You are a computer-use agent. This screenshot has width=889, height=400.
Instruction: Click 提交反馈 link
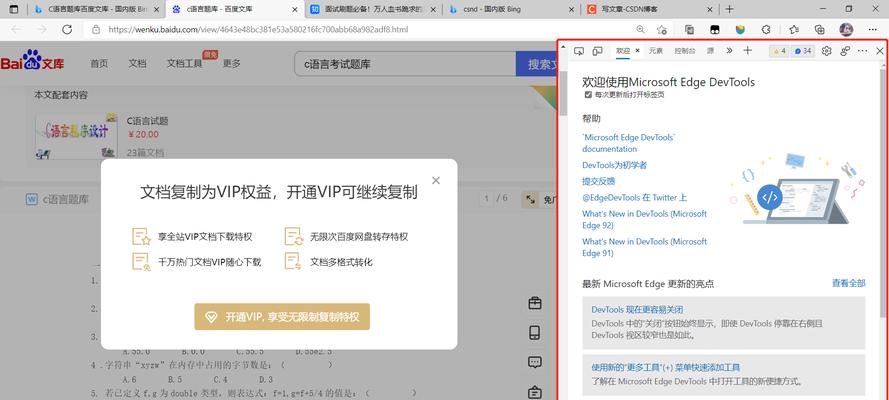[598, 181]
